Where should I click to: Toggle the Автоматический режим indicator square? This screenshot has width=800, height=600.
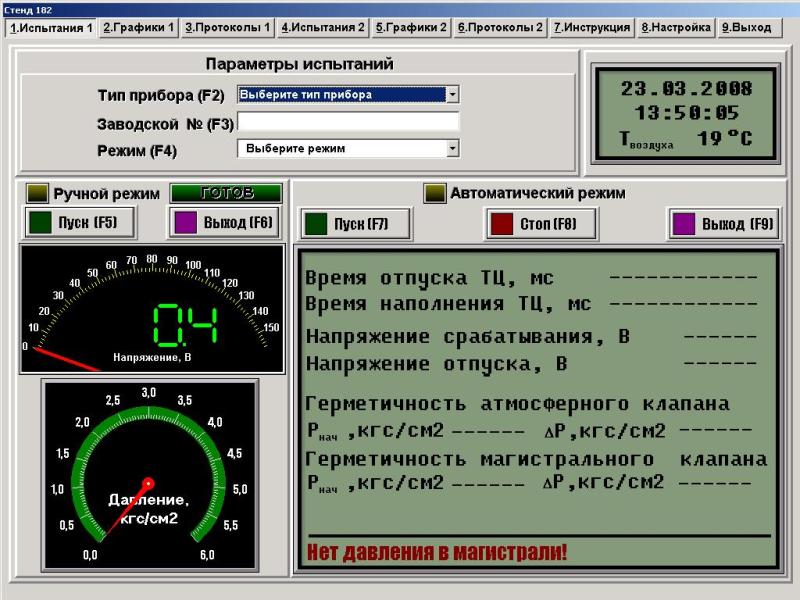(434, 193)
